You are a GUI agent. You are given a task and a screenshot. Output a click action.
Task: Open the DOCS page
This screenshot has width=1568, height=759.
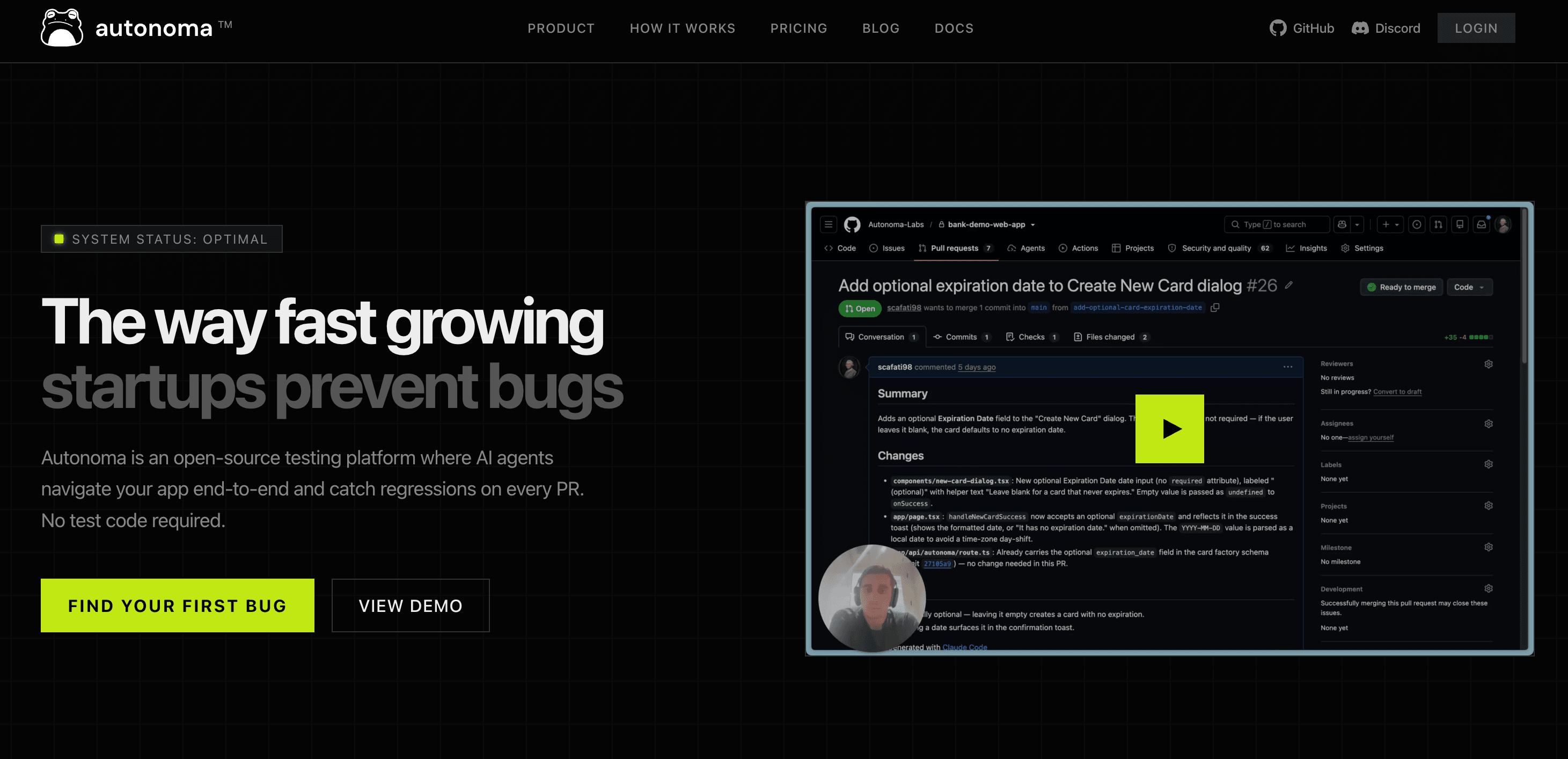[954, 28]
